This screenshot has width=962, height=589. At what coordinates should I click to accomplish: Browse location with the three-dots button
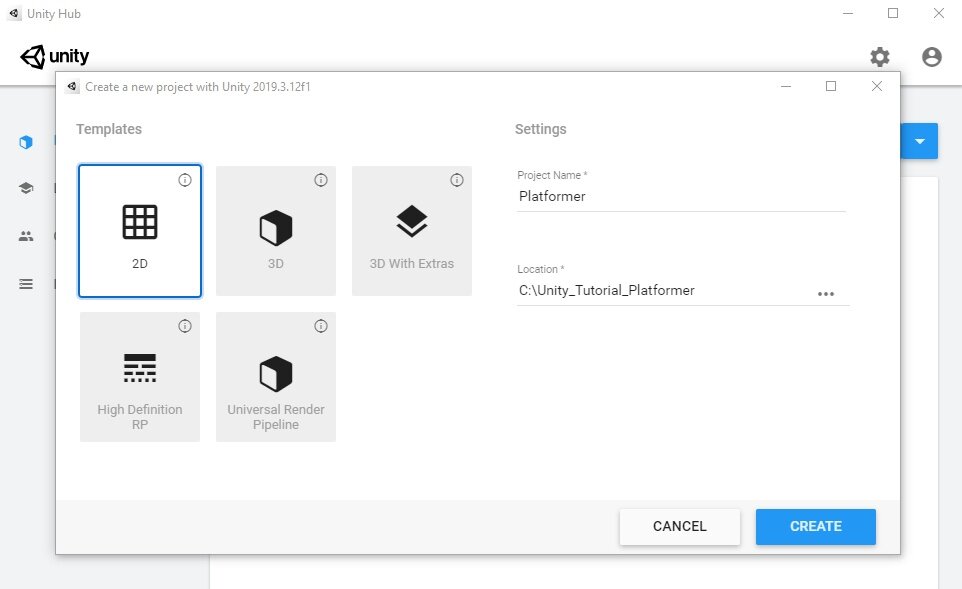tap(826, 294)
